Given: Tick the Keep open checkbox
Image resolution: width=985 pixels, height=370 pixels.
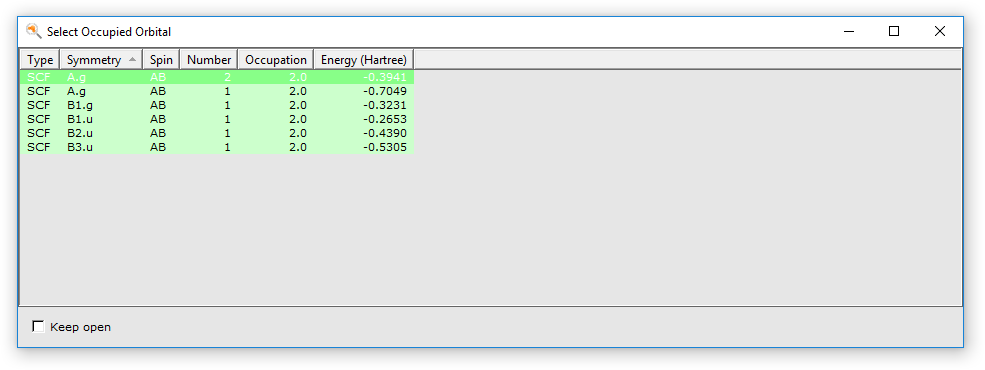Looking at the screenshot, I should click(38, 327).
